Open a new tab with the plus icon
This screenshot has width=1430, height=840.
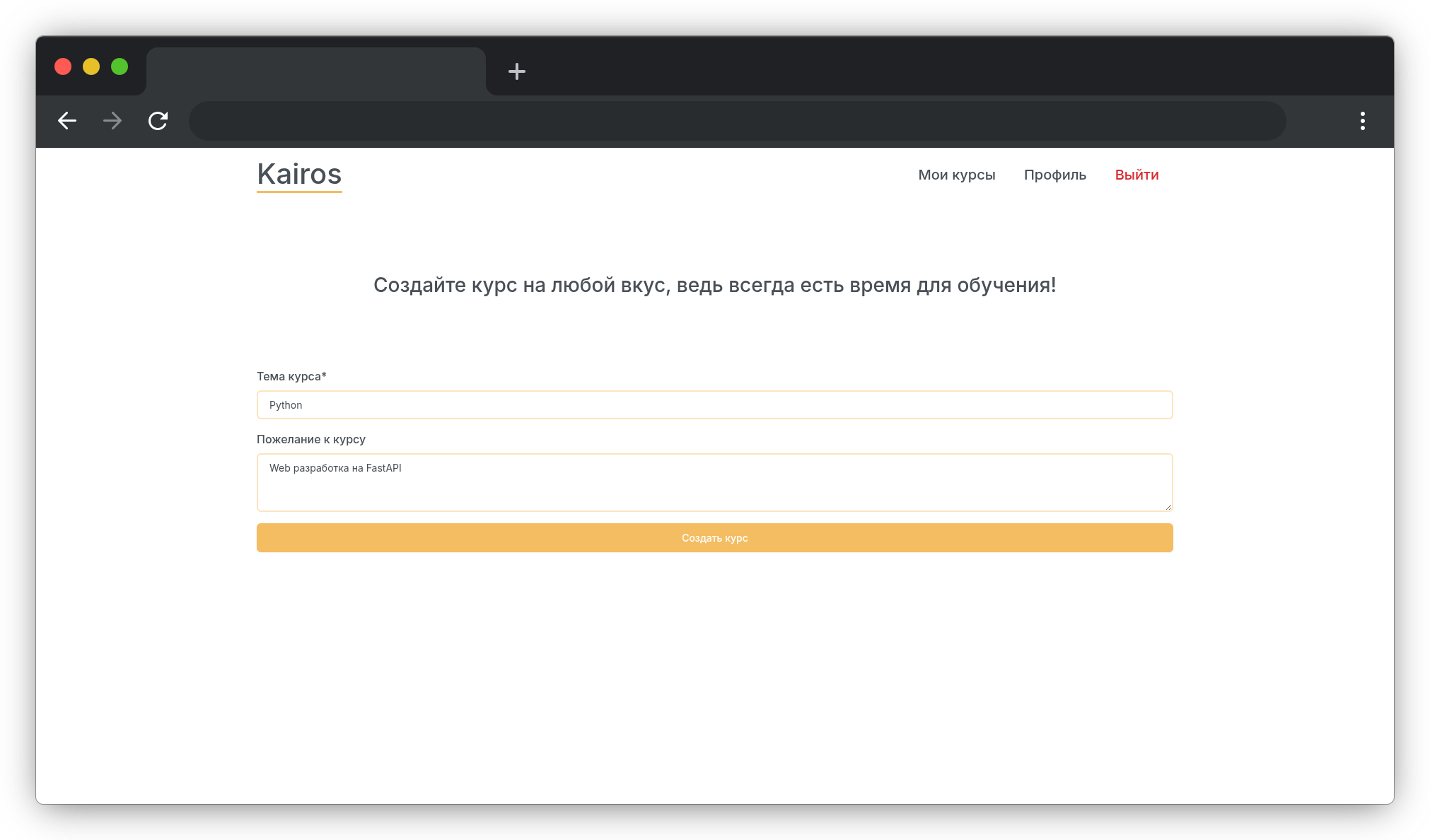coord(517,71)
